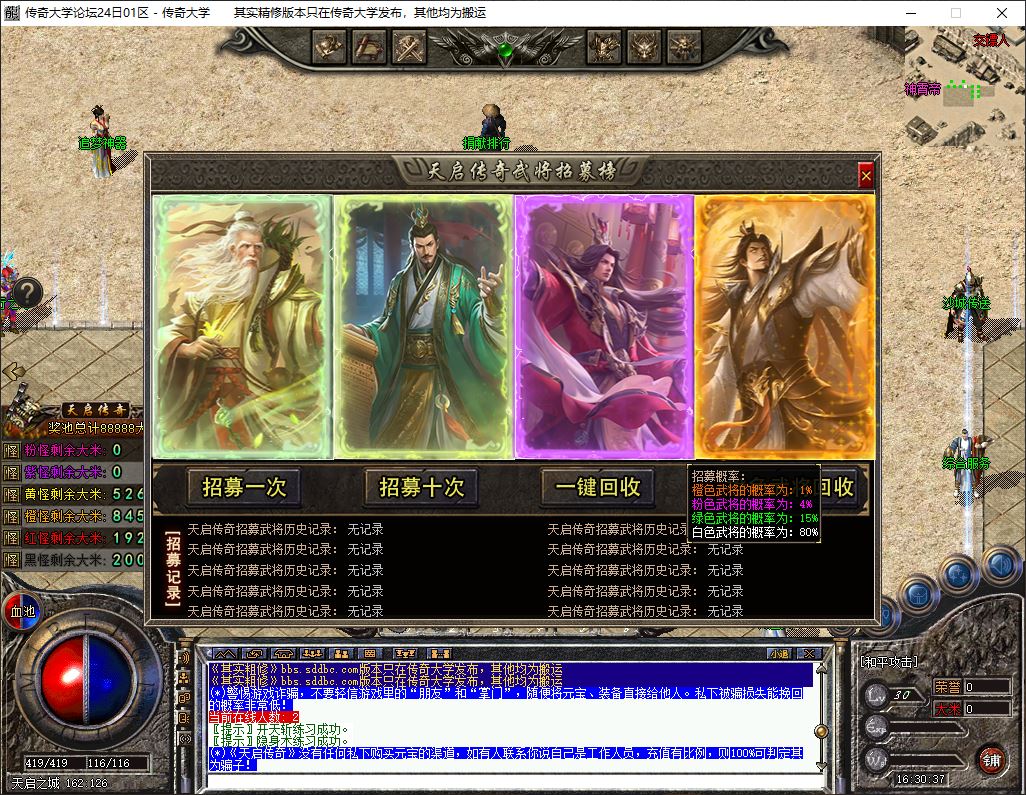
Task: Click the three-people group icon in chat toolbar
Action: tap(311, 653)
